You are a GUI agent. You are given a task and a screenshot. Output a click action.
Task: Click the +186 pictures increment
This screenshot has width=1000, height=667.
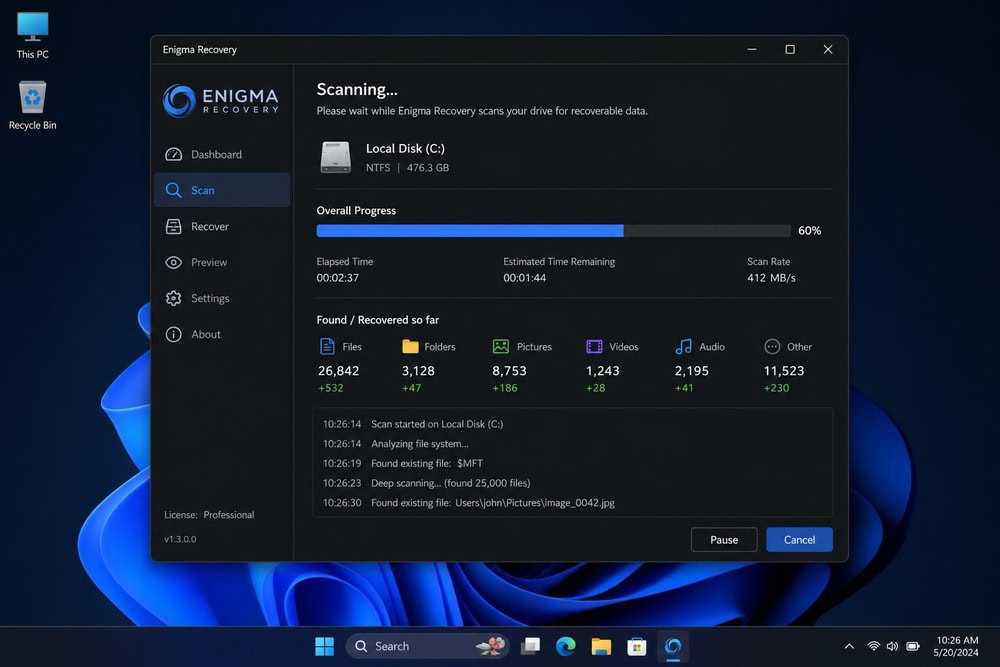click(504, 388)
